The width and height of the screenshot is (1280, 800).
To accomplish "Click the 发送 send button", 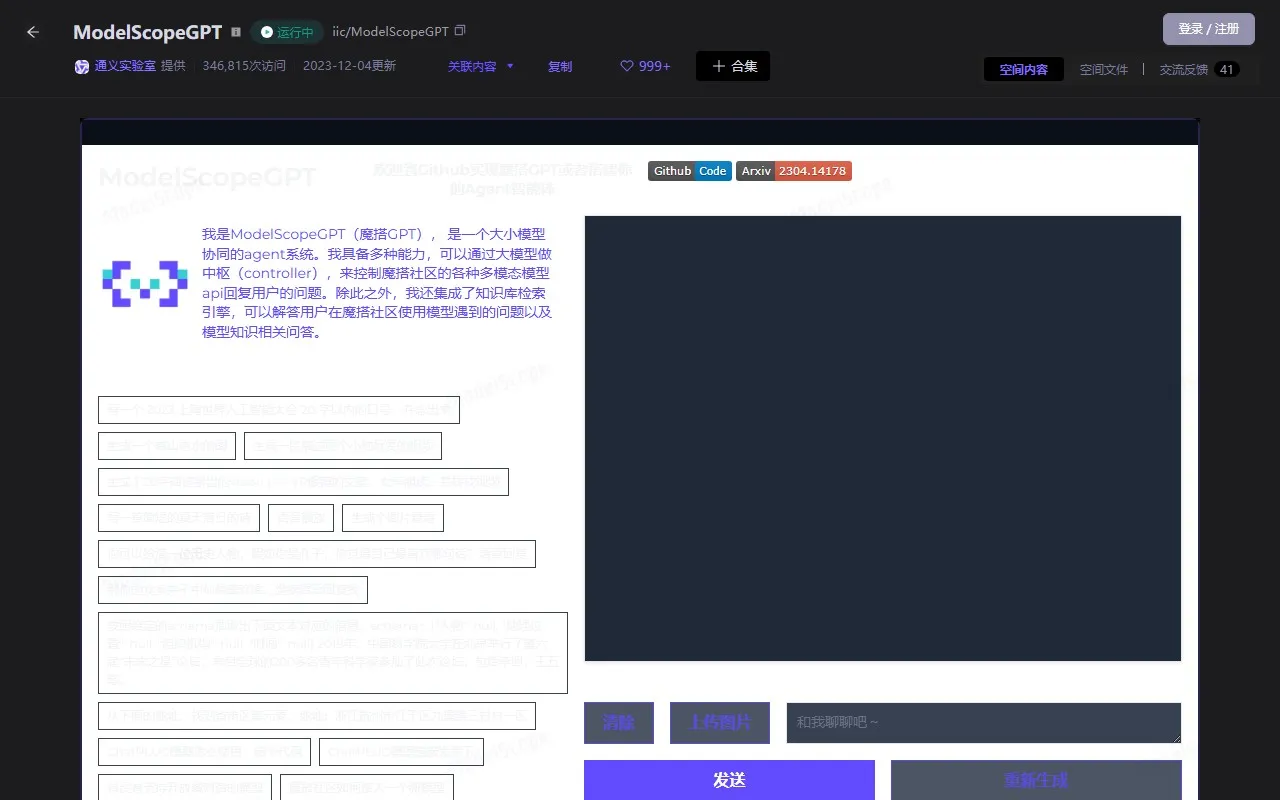I will (x=728, y=779).
